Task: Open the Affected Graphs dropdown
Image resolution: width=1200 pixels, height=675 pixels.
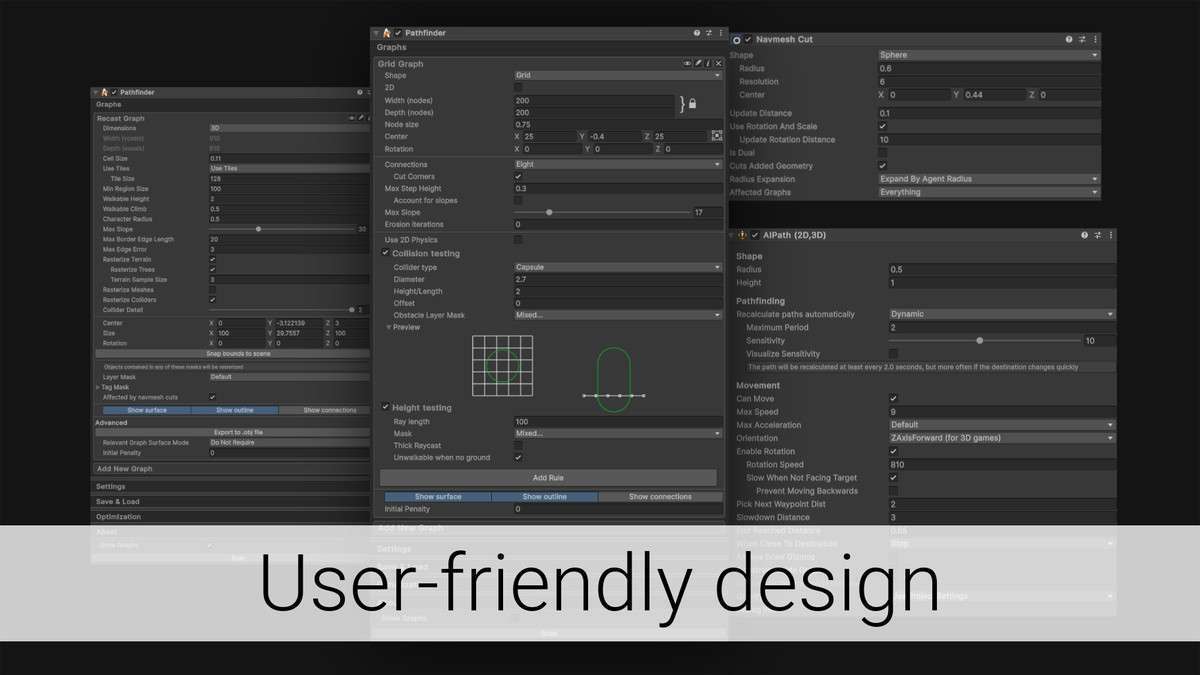Action: pyautogui.click(x=988, y=192)
